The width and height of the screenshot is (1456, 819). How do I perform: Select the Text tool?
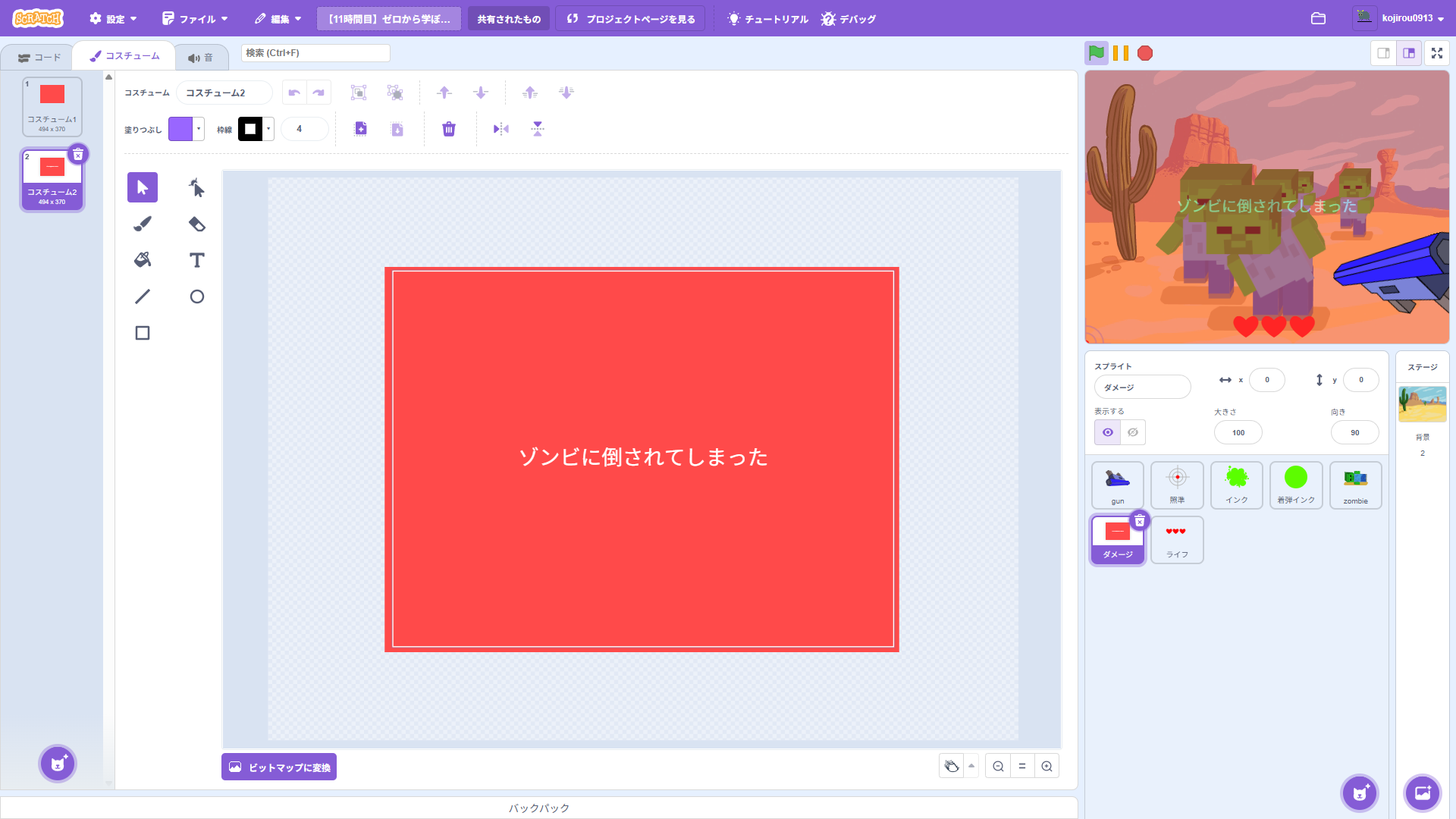pos(196,260)
